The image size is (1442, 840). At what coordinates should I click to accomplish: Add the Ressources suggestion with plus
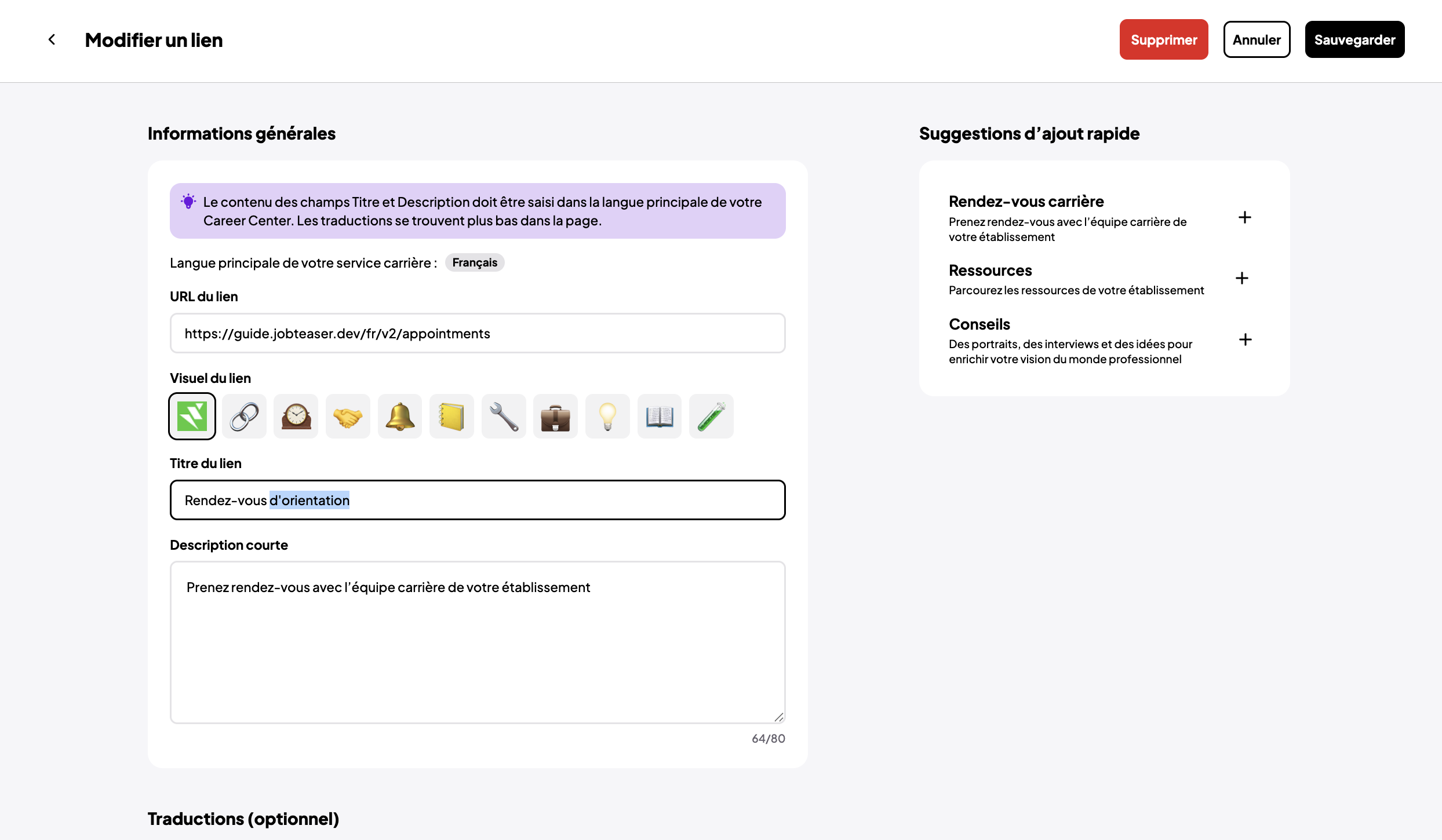click(1241, 278)
